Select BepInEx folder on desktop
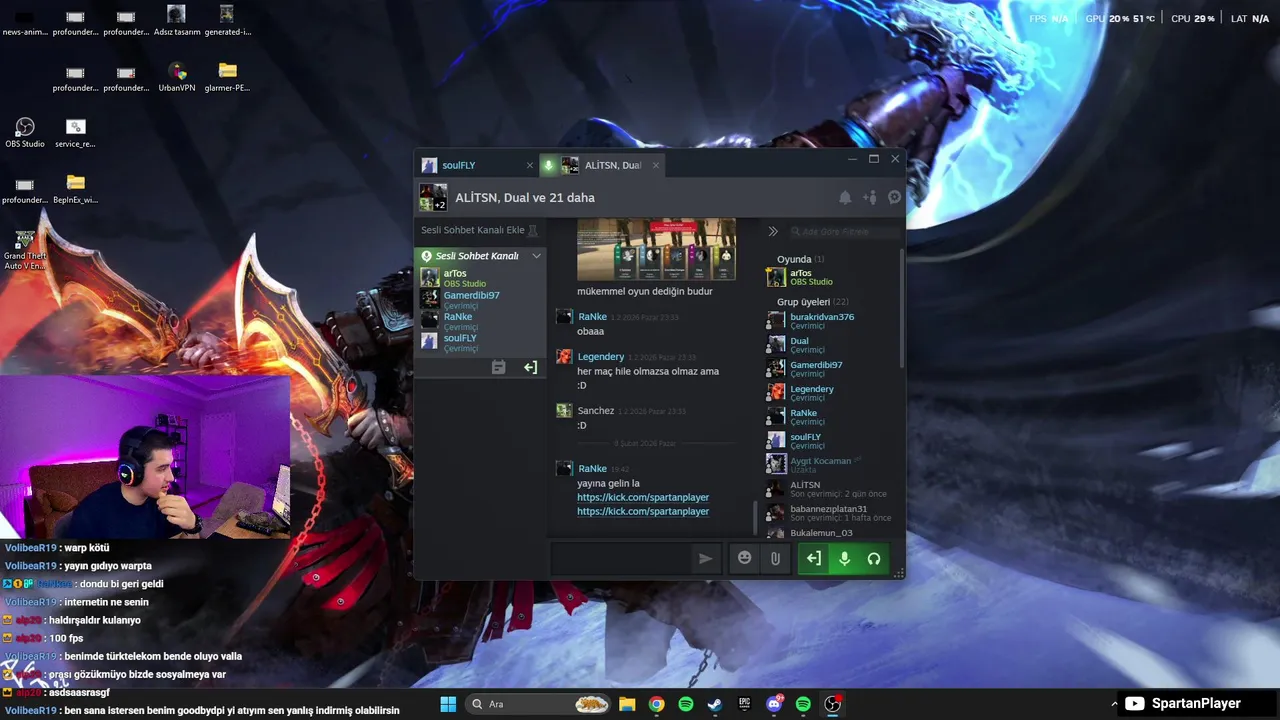 [x=76, y=189]
